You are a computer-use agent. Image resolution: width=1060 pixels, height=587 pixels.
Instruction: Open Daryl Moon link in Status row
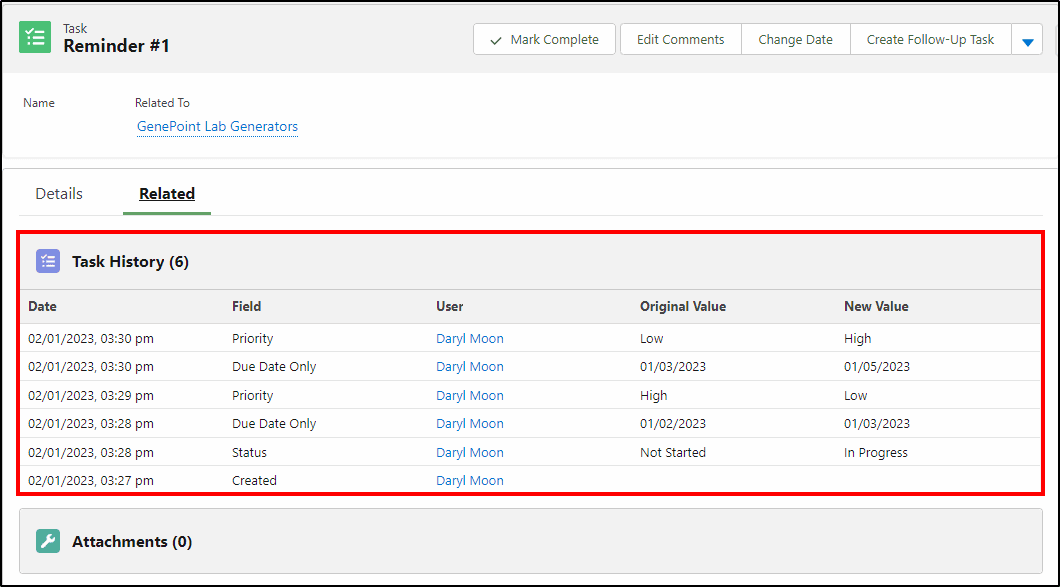[470, 452]
